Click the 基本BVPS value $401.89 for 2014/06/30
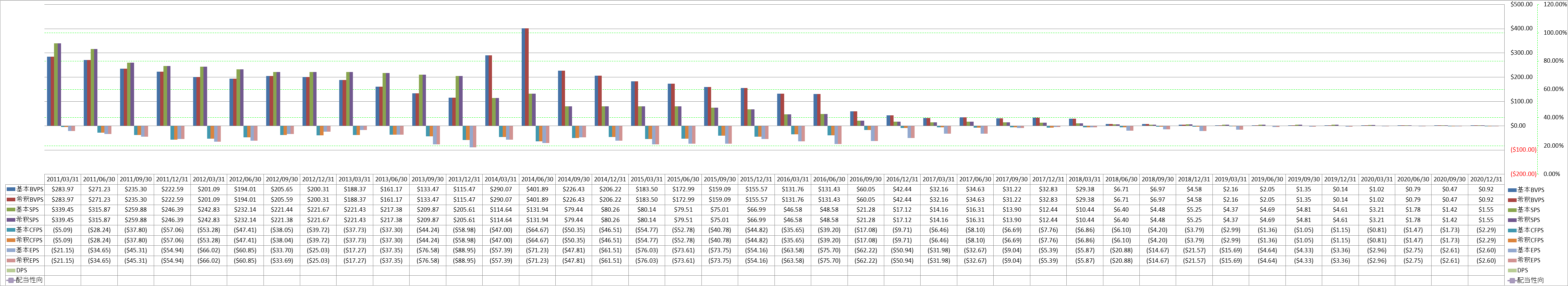 tap(537, 189)
